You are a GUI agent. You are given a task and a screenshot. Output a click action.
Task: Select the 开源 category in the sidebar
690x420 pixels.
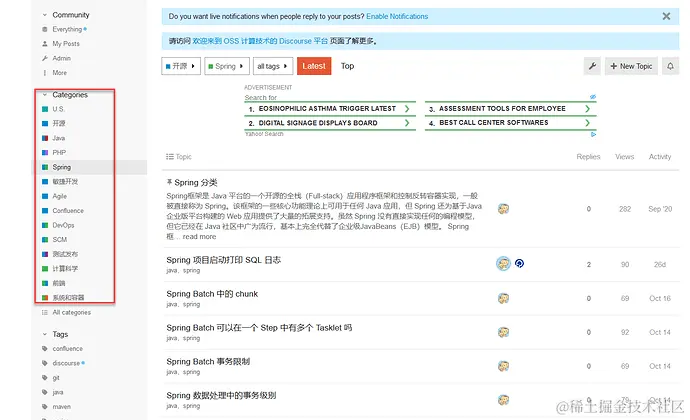[59, 123]
